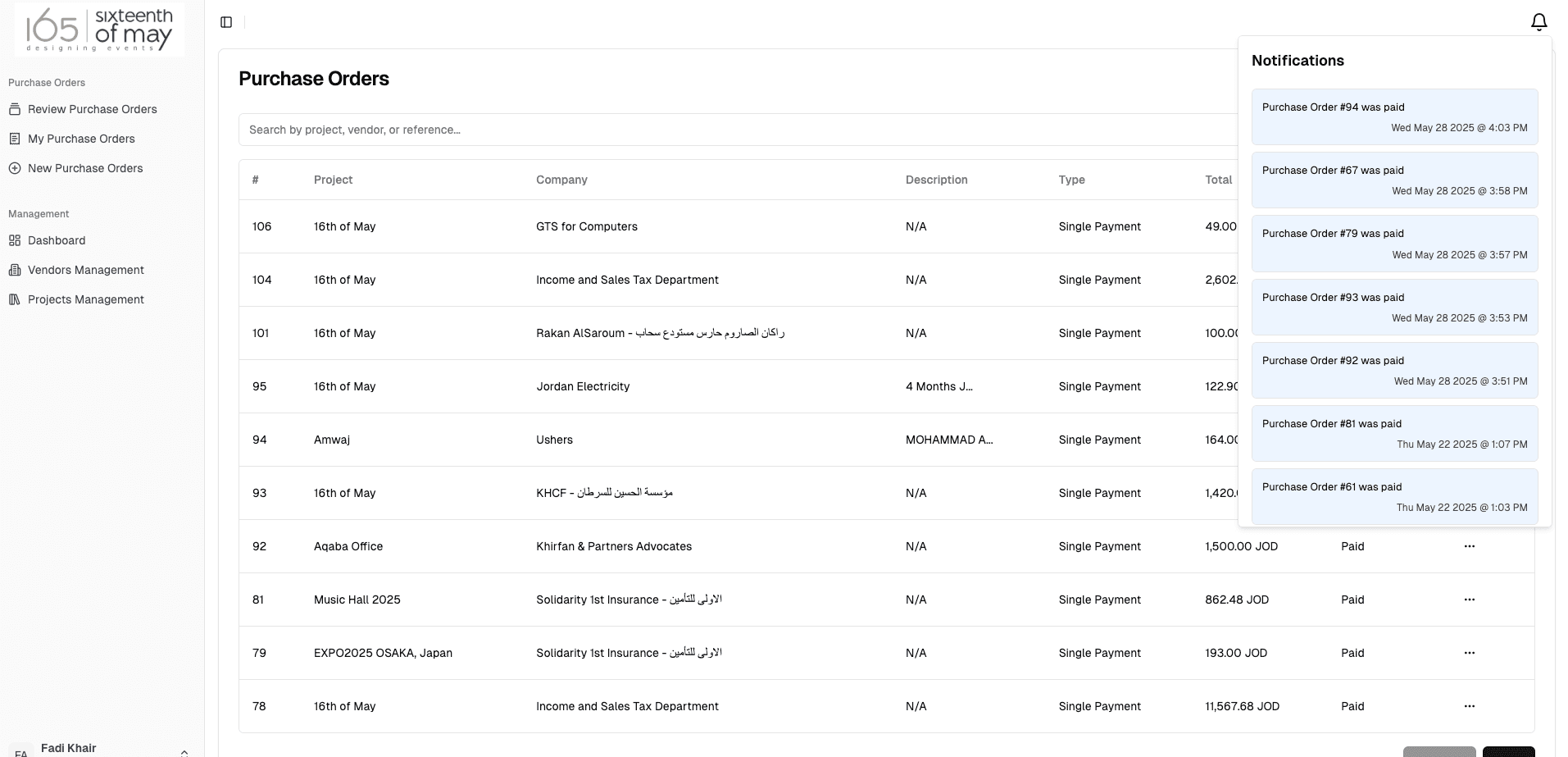Open notification Purchase Order #67 was paid
This screenshot has width=1568, height=757.
pos(1394,180)
